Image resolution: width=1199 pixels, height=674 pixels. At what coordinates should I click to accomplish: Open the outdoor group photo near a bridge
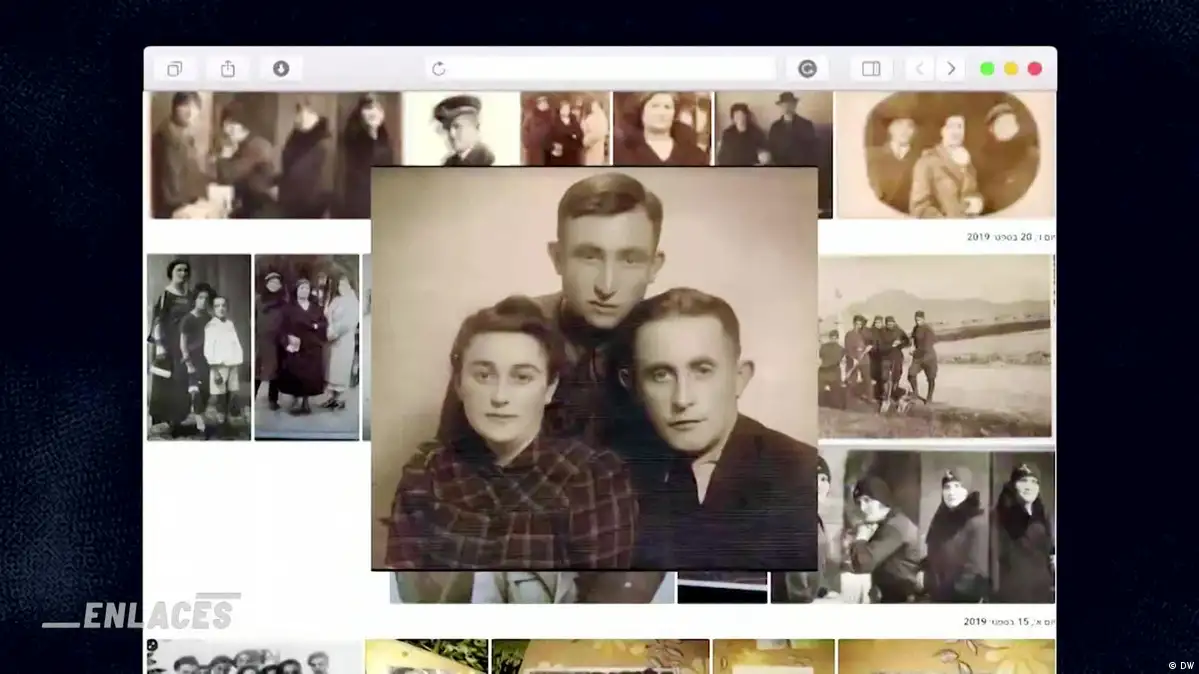(x=936, y=347)
